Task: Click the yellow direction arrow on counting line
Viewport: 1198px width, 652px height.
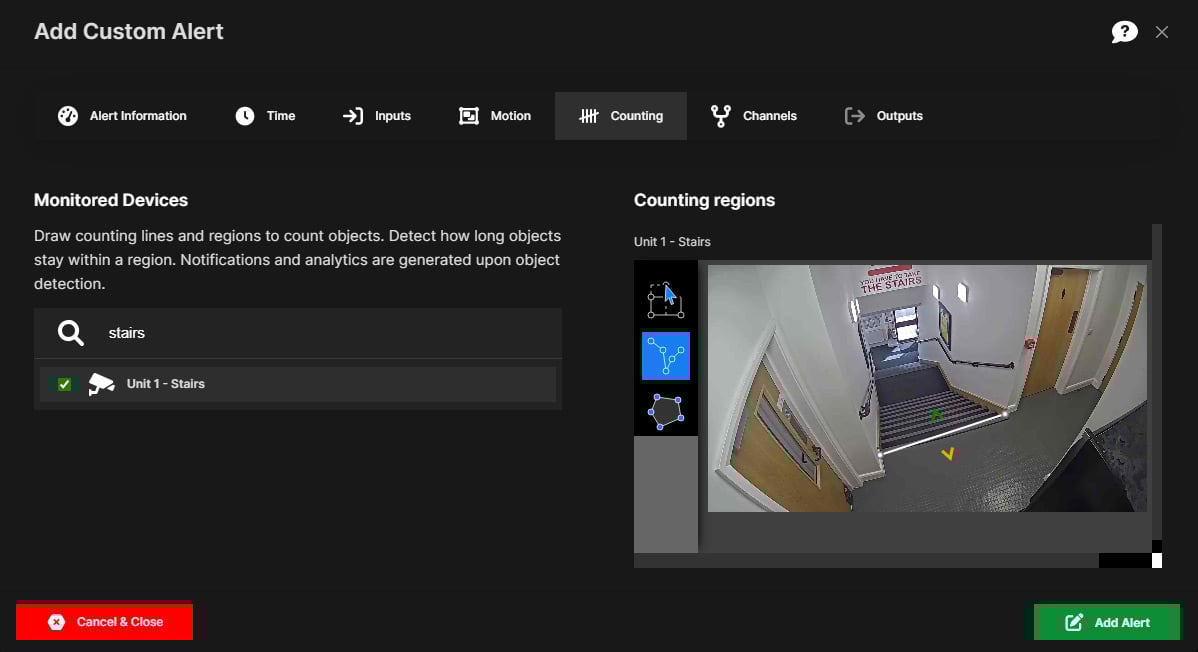Action: coord(947,454)
